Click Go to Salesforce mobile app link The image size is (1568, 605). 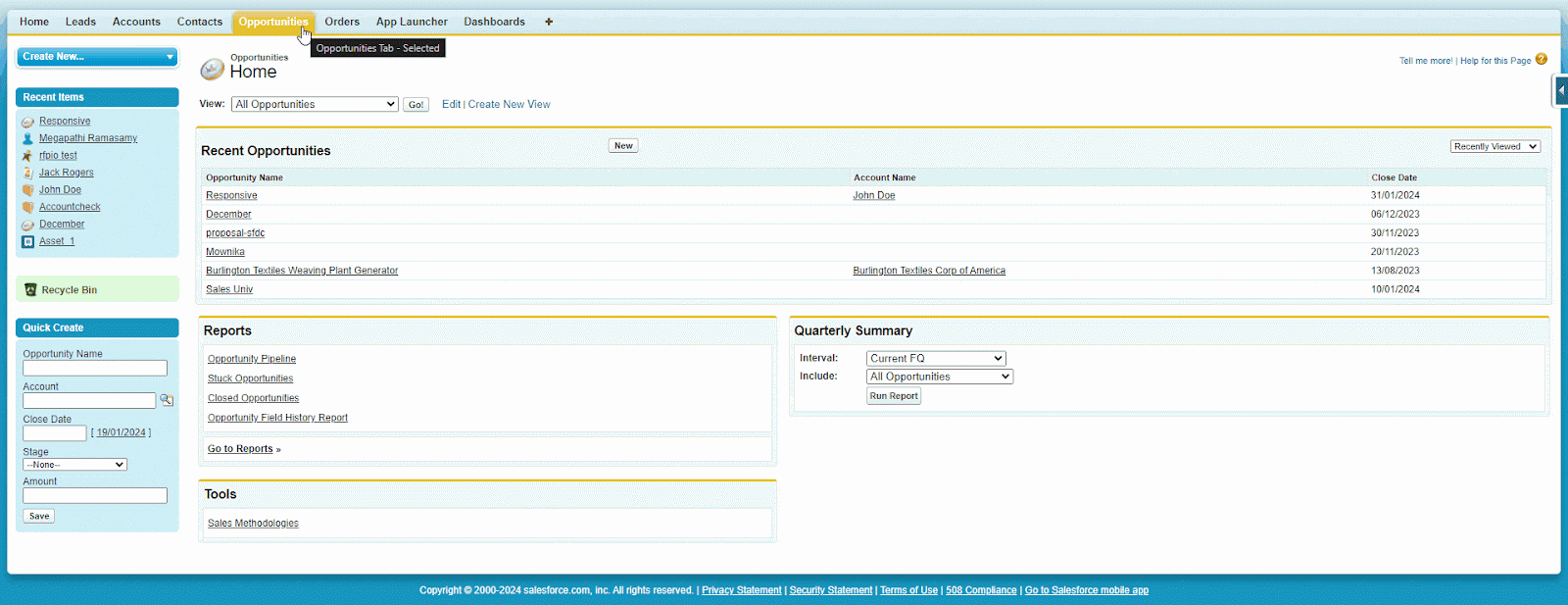coord(1087,590)
